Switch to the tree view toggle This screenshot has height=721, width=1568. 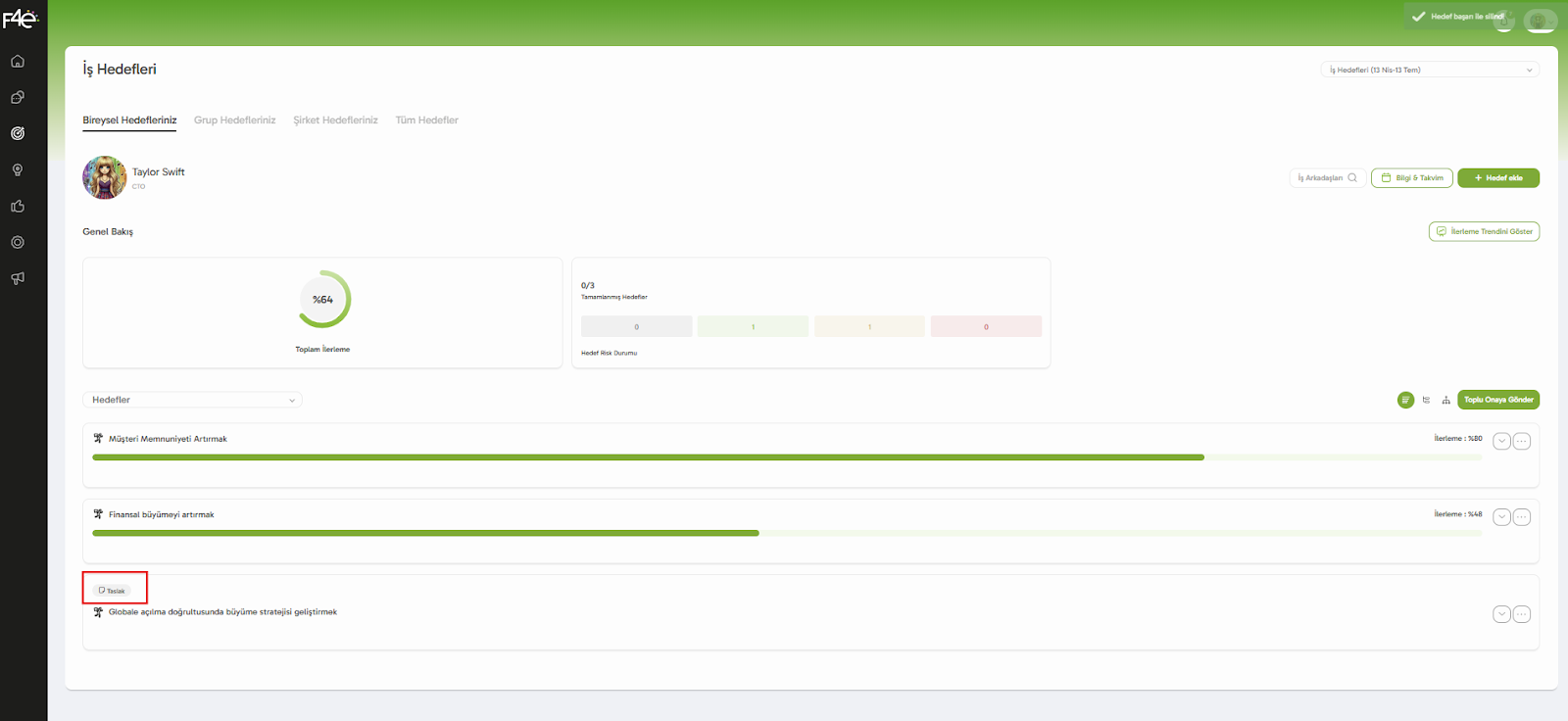tap(1426, 400)
